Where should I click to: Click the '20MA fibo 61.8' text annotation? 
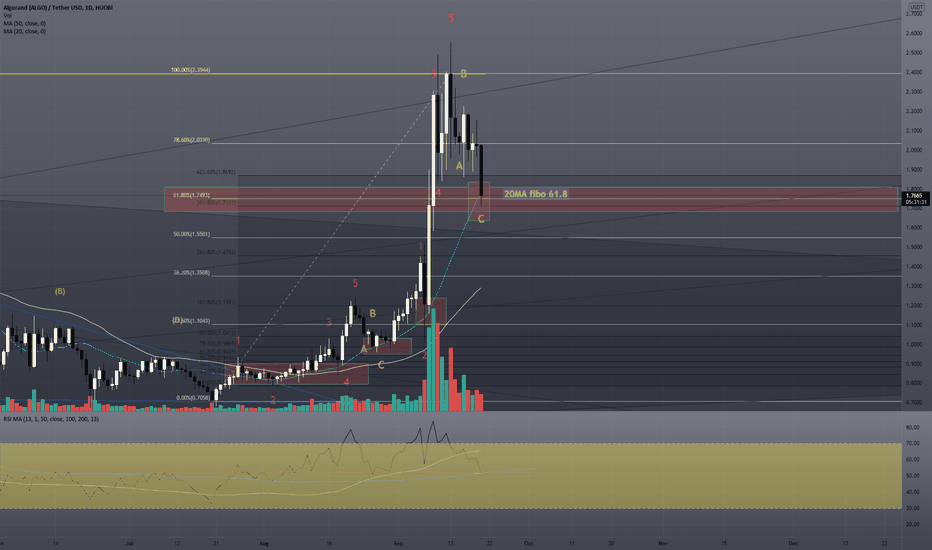pyautogui.click(x=536, y=194)
